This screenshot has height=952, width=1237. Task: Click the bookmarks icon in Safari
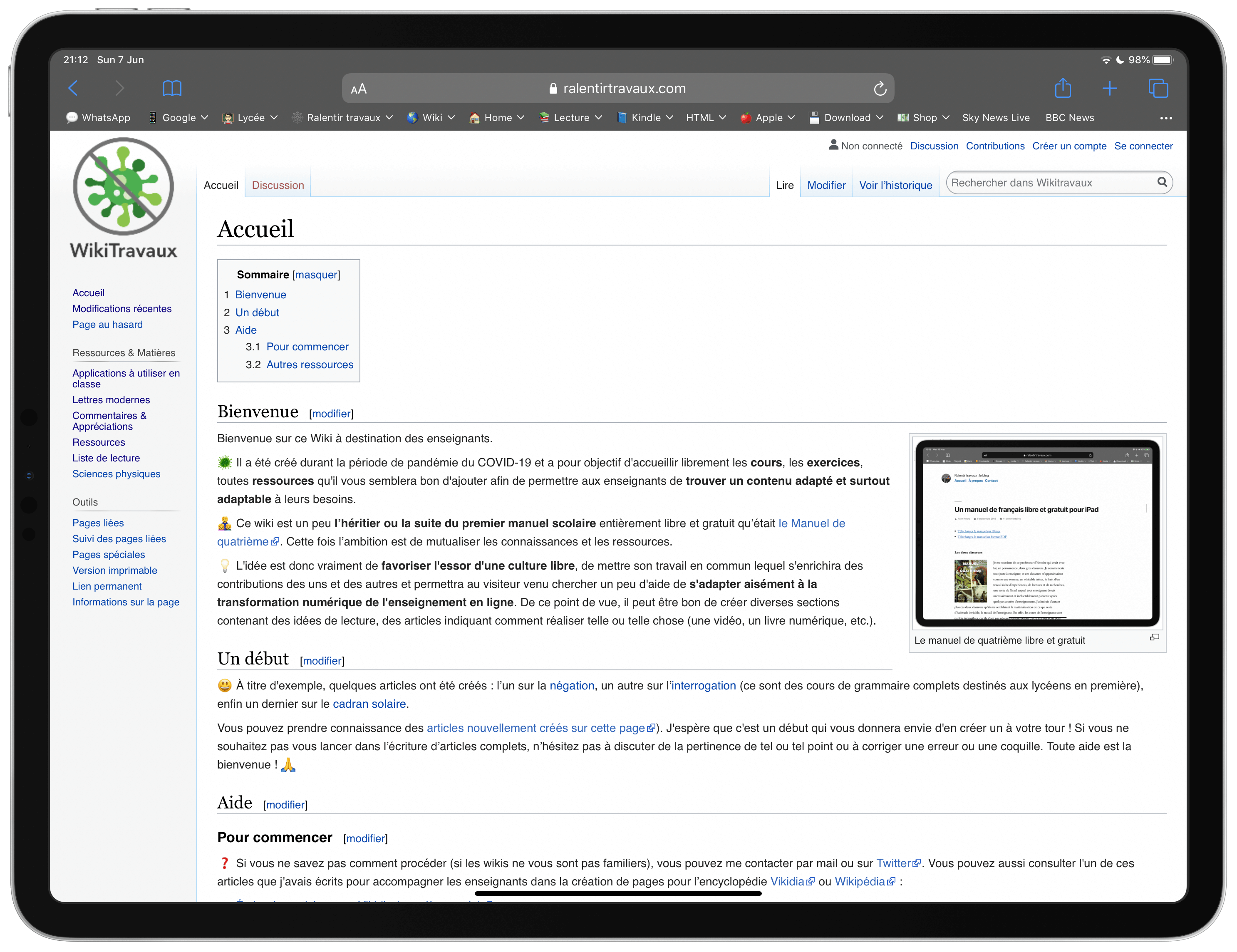click(171, 88)
